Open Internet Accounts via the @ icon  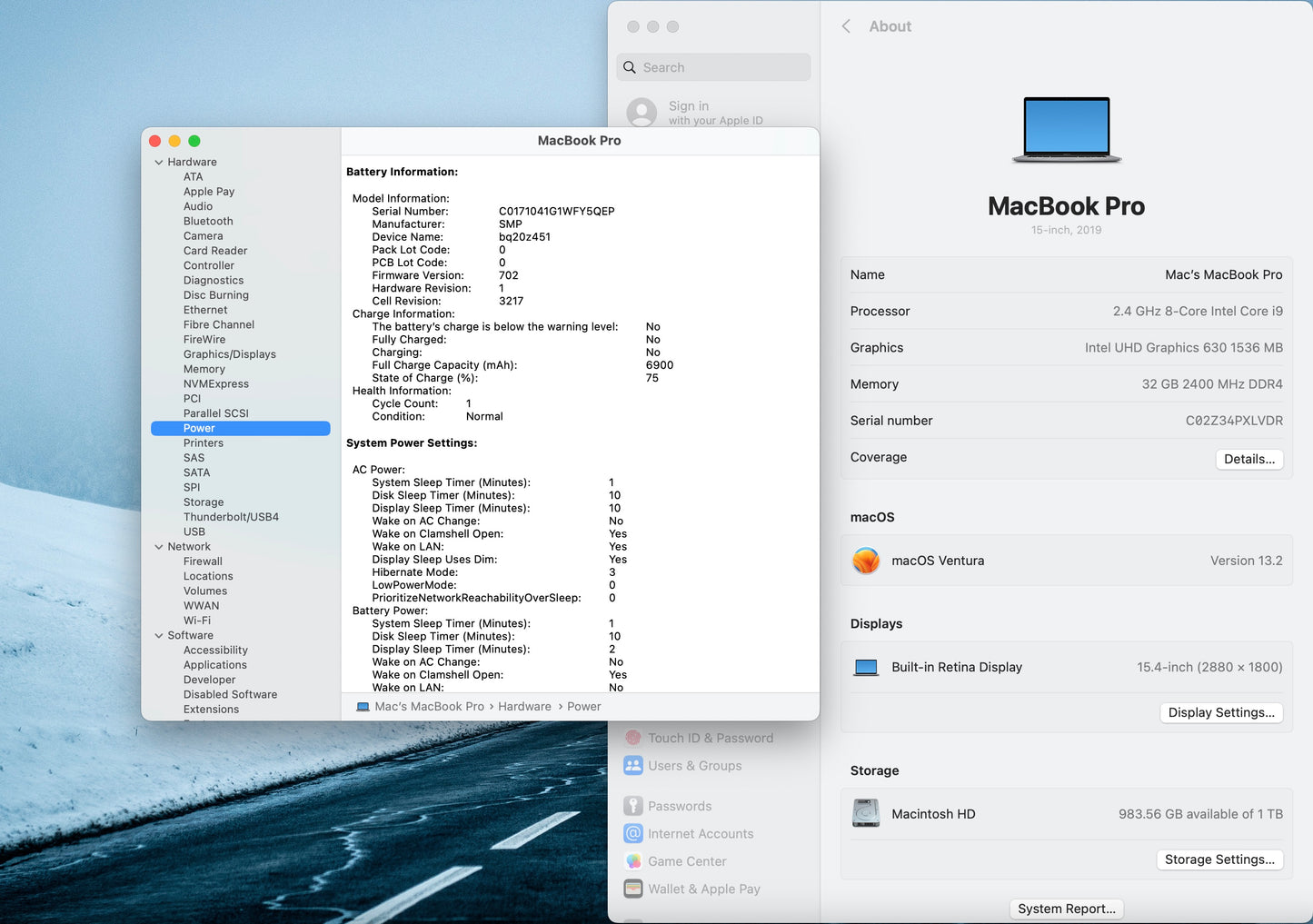coord(633,833)
